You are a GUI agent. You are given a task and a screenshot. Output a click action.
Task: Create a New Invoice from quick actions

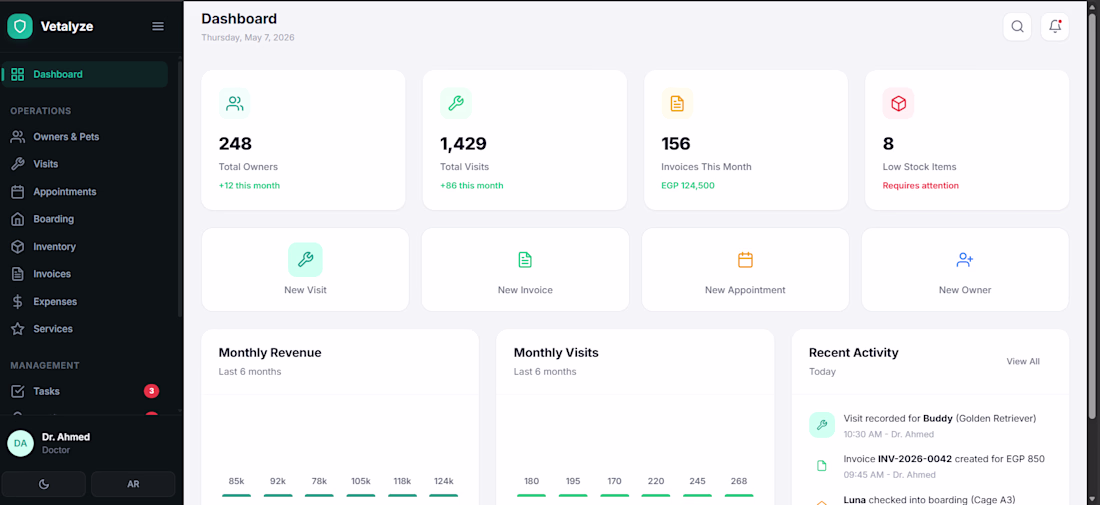click(525, 269)
